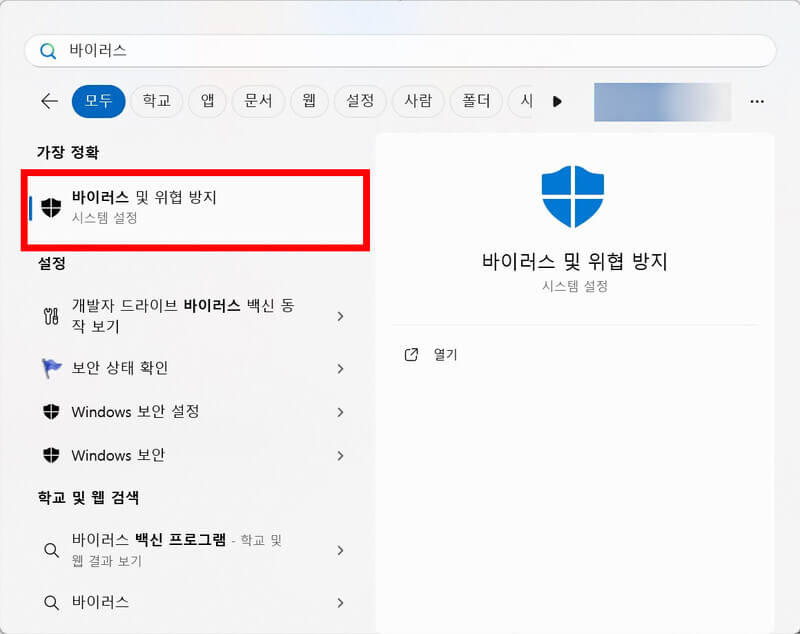The width and height of the screenshot is (800, 634).
Task: Select the 웹 filter tab
Action: (x=308, y=101)
